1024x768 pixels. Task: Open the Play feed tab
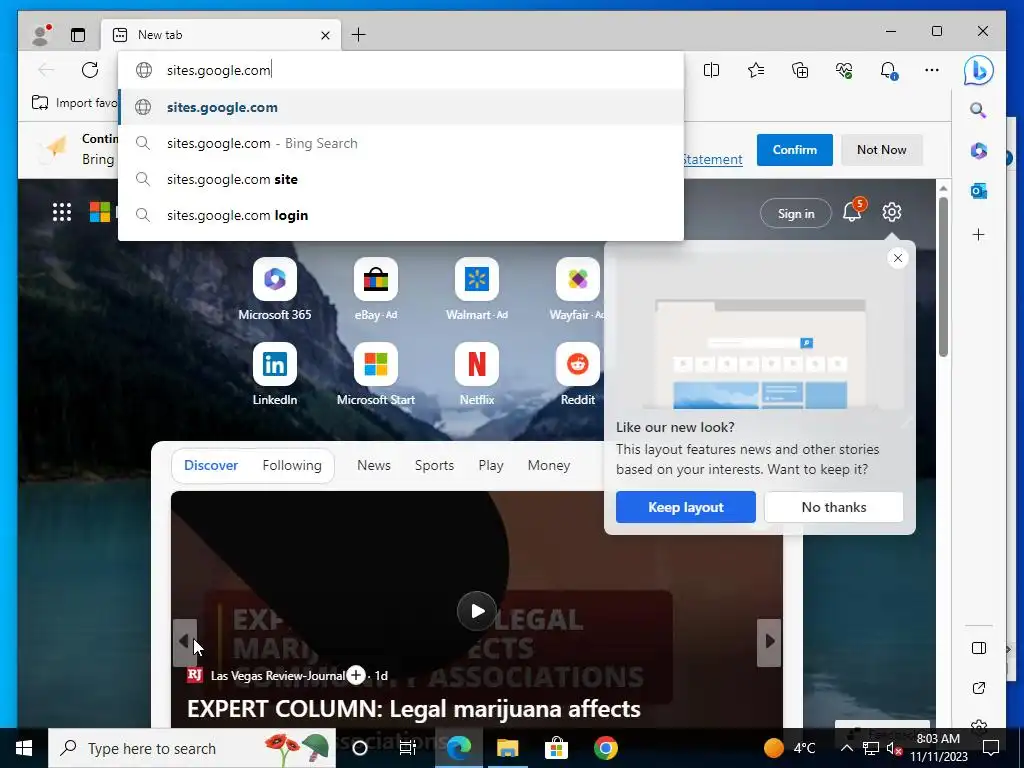490,465
